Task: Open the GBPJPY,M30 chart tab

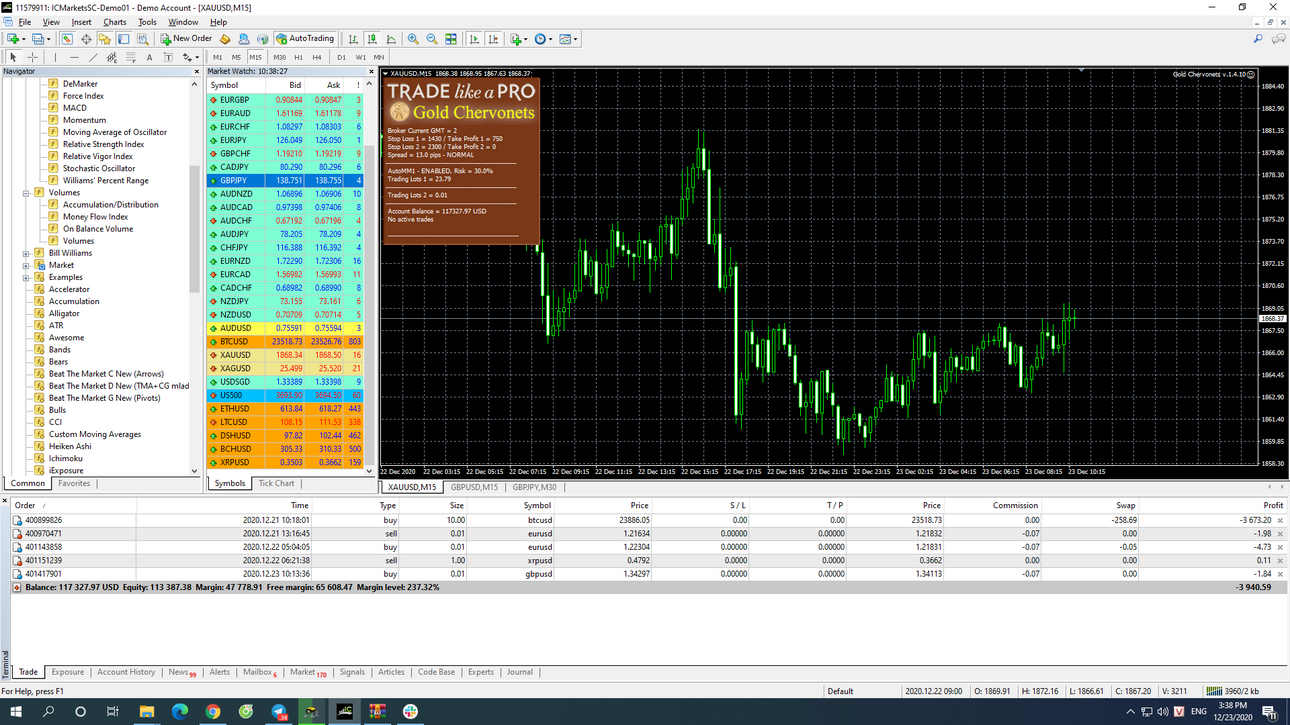Action: click(x=535, y=487)
